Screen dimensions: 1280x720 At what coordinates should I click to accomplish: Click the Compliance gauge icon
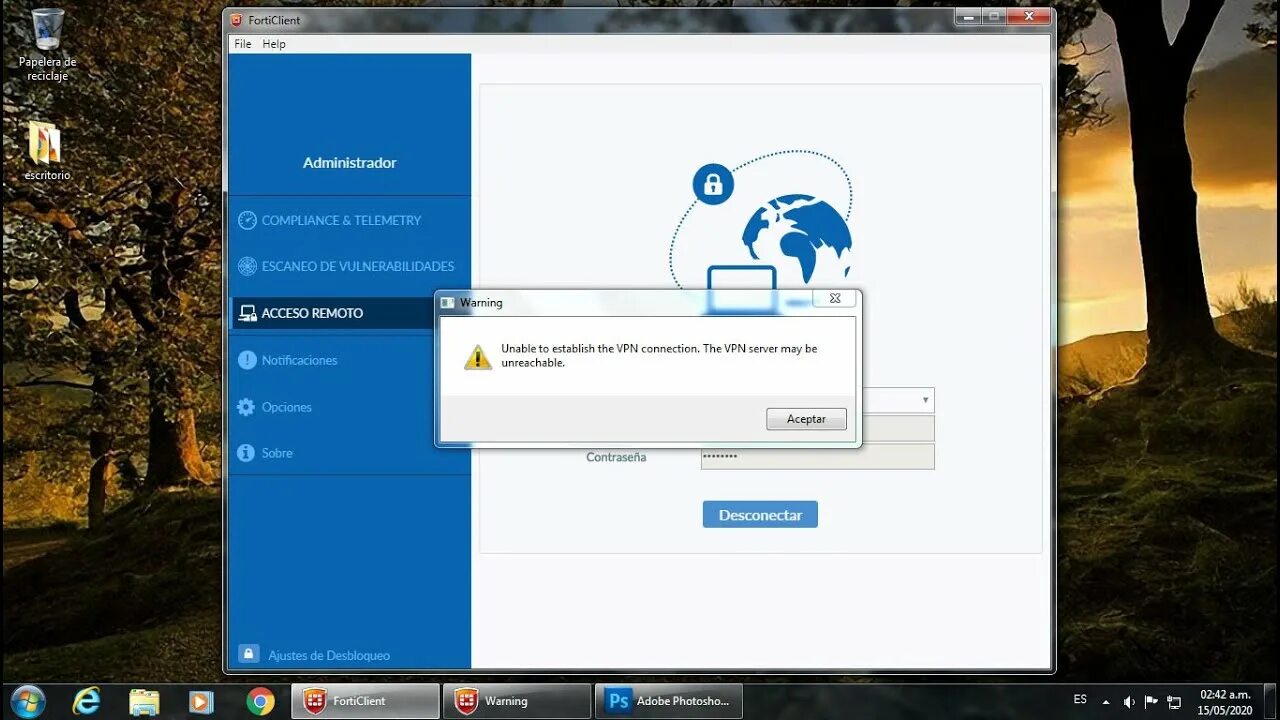tap(247, 220)
